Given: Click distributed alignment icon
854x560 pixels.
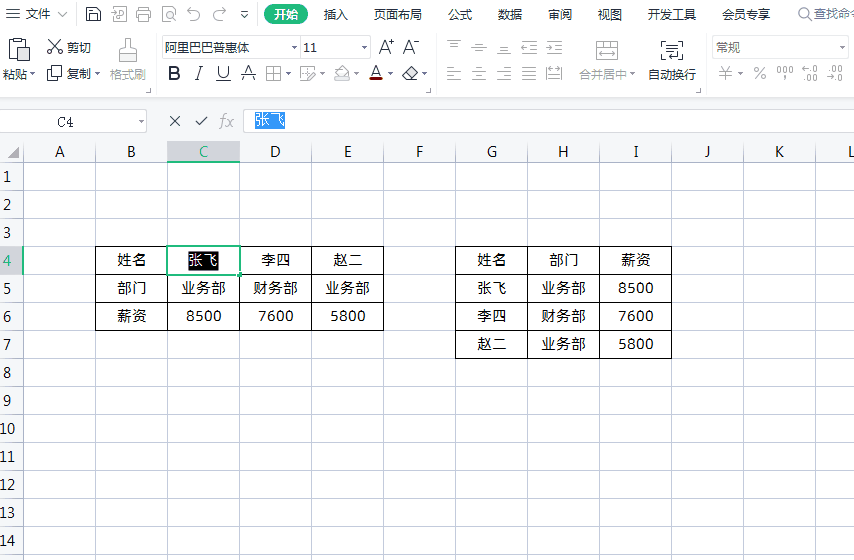Looking at the screenshot, I should pyautogui.click(x=554, y=73).
